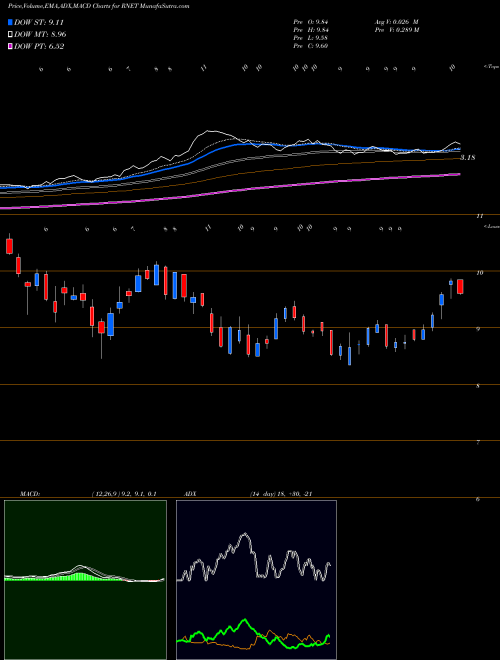This screenshot has height=660, width=500.
Task: Click the 'Pre O: 9.84' open value
Action: tap(311, 22)
